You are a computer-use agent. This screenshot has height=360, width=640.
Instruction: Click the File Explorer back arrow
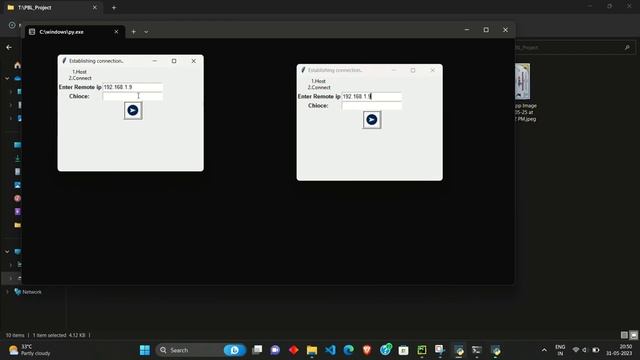click(9, 47)
